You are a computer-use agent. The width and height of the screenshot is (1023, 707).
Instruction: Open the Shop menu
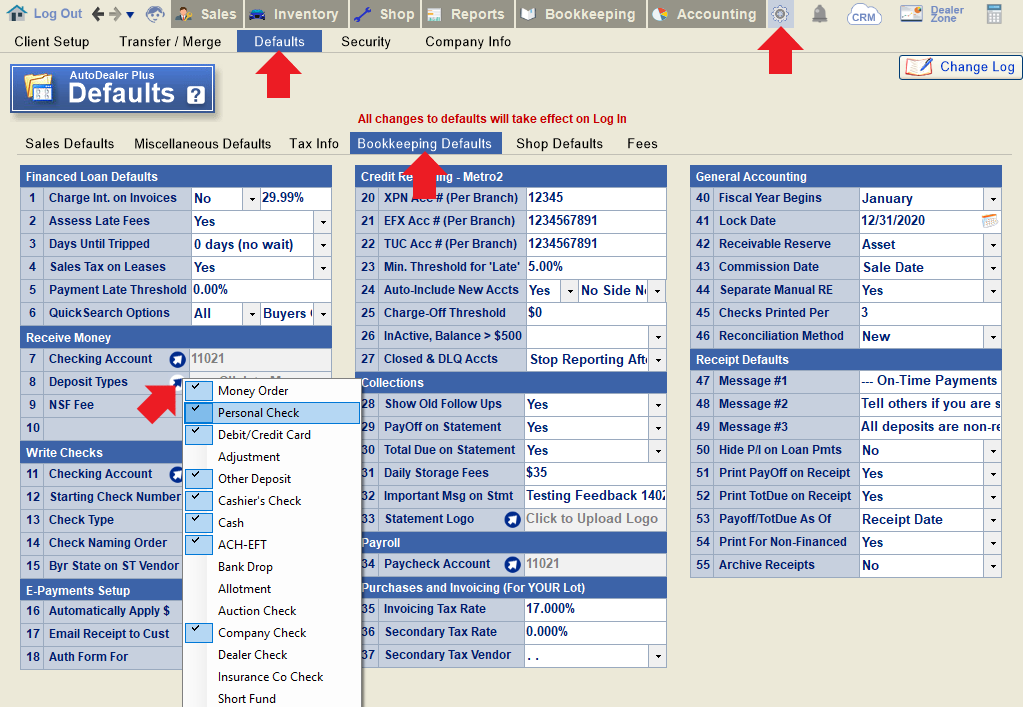(x=386, y=14)
